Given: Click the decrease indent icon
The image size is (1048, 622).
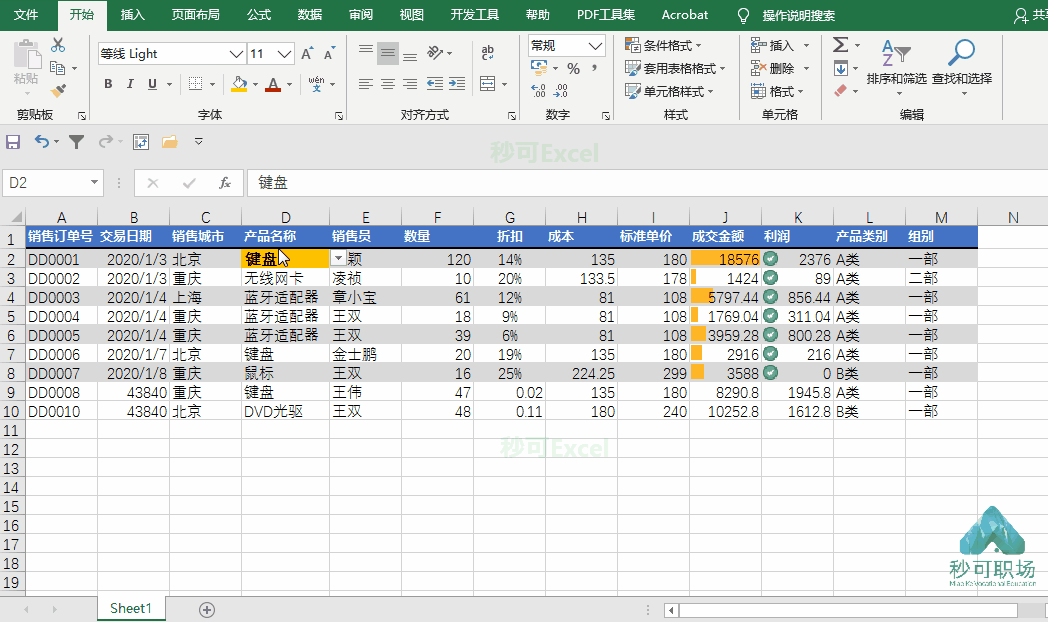Looking at the screenshot, I should click(434, 84).
